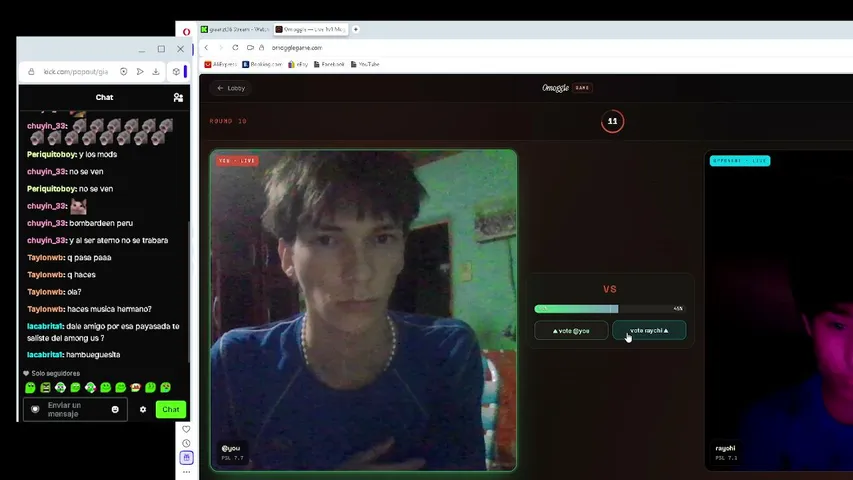This screenshot has width=853, height=480.
Task: Open the chat user list icon
Action: click(178, 97)
